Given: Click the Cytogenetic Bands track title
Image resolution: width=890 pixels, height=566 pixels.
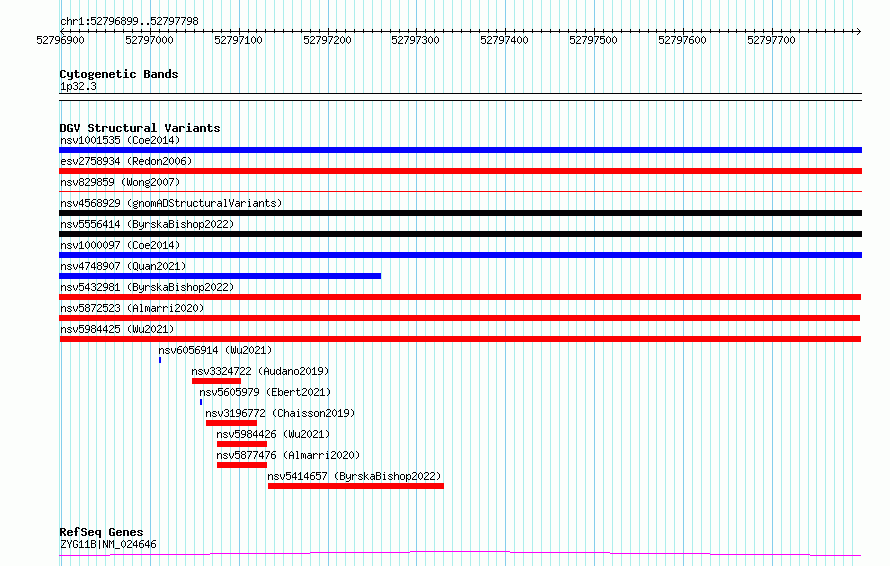Looking at the screenshot, I should [119, 74].
